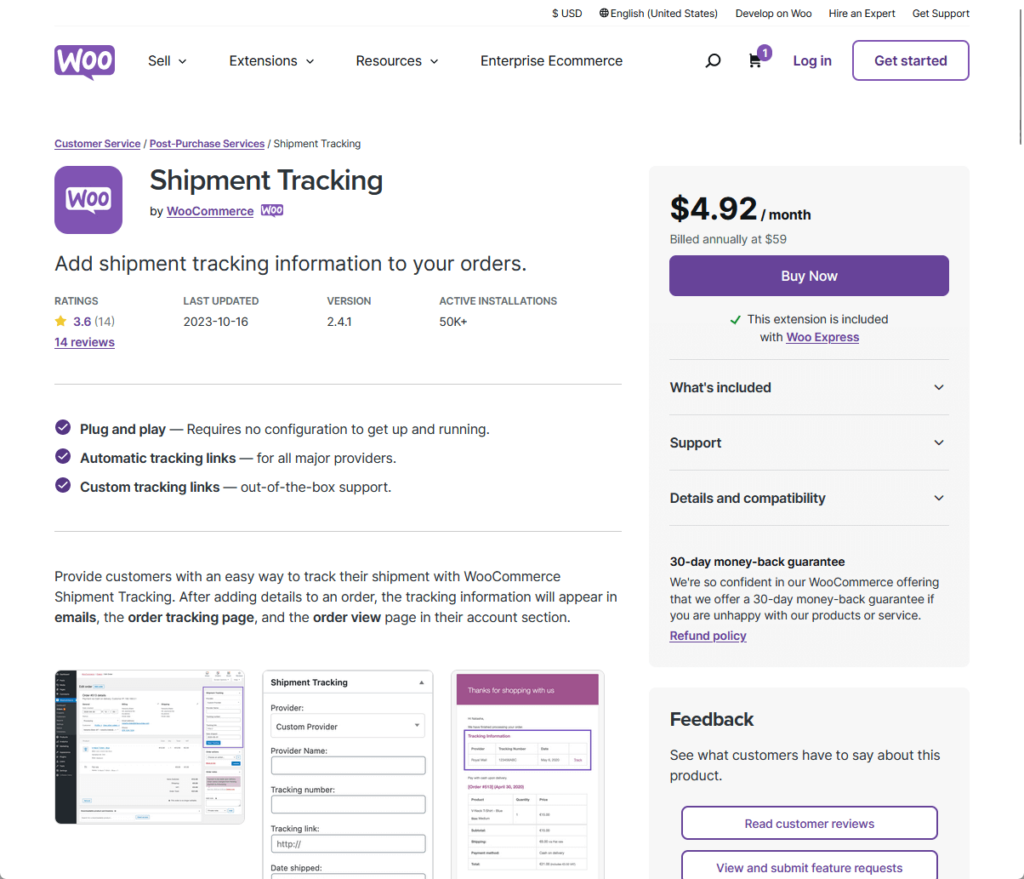
Task: Open the order edit screenshot thumbnail
Action: click(x=150, y=746)
